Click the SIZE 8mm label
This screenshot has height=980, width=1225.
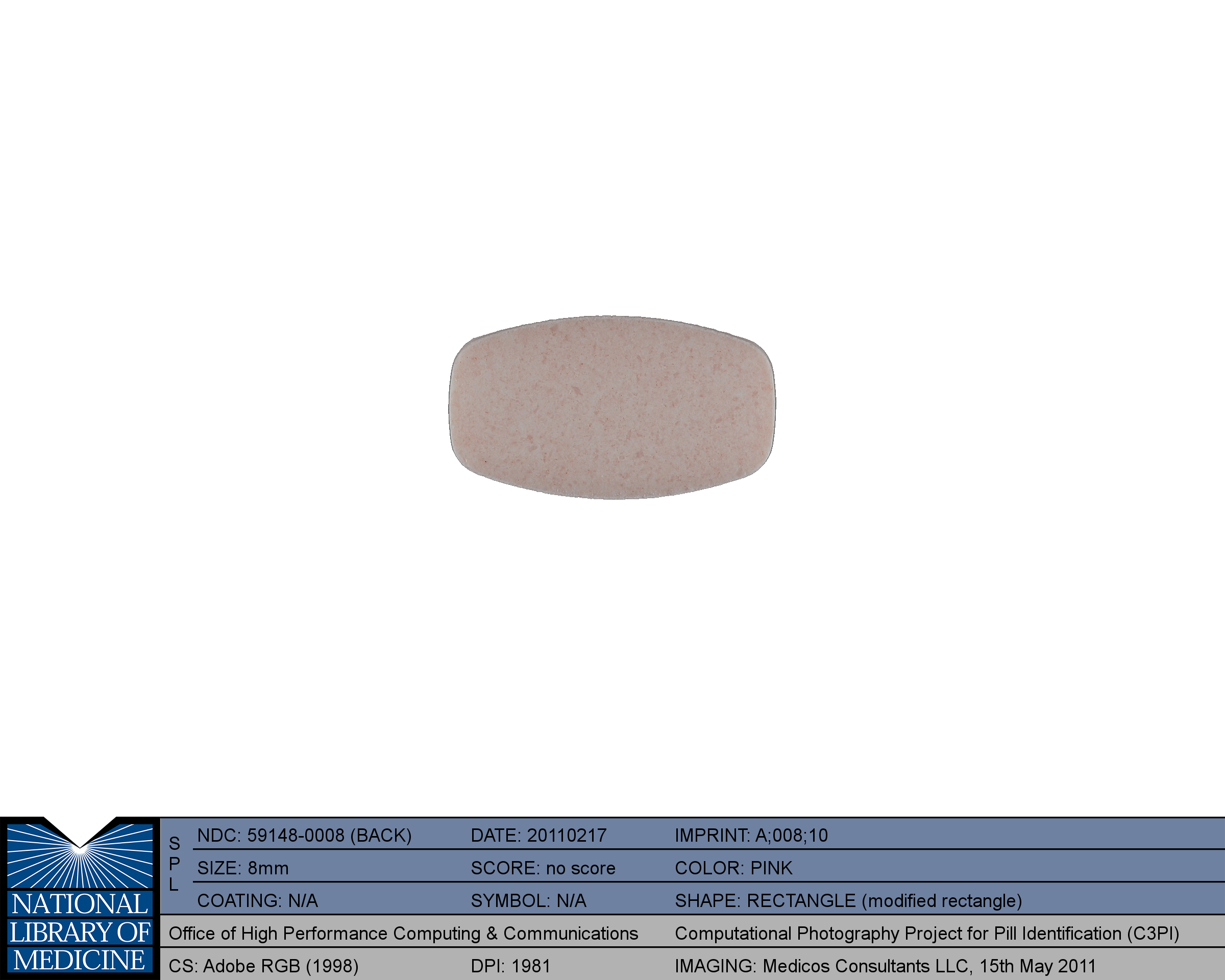point(242,868)
